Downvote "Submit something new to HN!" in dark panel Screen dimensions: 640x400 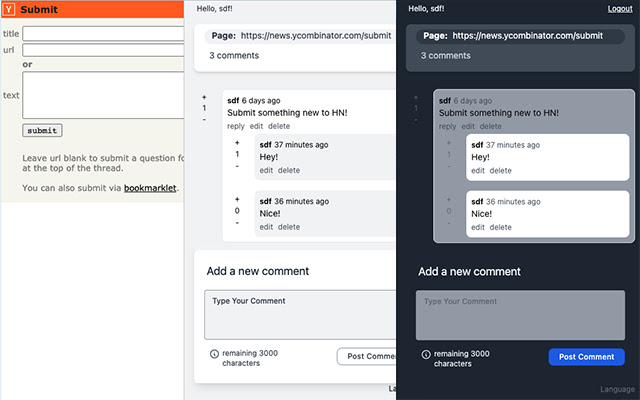(416, 120)
